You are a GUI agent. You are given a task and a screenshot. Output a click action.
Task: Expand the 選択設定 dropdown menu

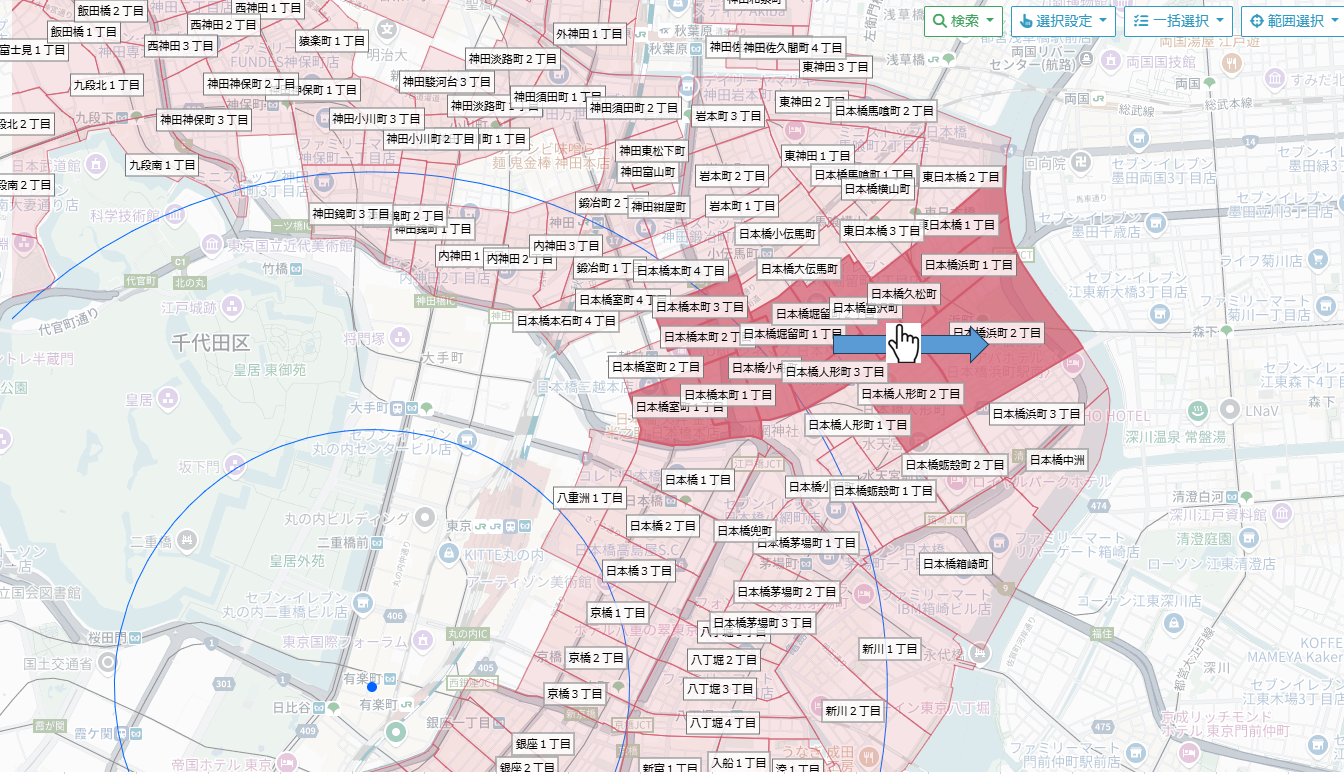click(1062, 21)
